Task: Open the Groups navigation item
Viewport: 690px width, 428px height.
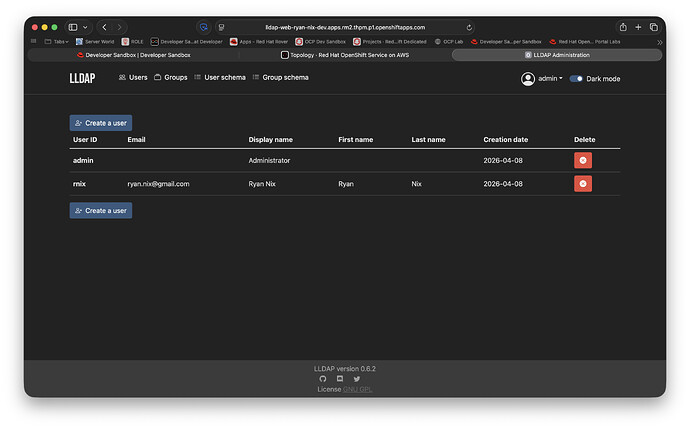Action: [x=170, y=77]
